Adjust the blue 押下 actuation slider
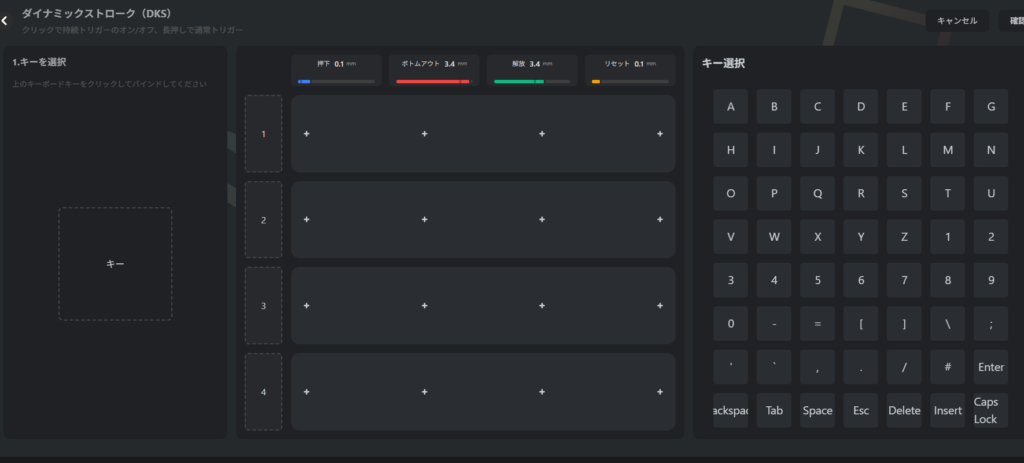 pyautogui.click(x=336, y=81)
